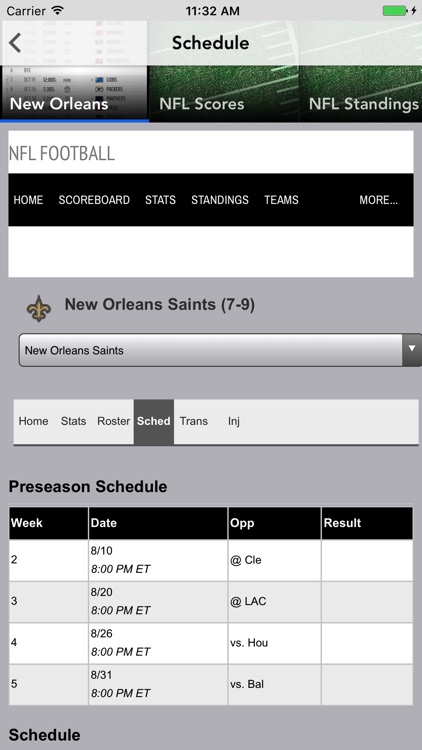Open SCOREBOARD in the navigation bar
The width and height of the screenshot is (422, 750).
coord(94,200)
